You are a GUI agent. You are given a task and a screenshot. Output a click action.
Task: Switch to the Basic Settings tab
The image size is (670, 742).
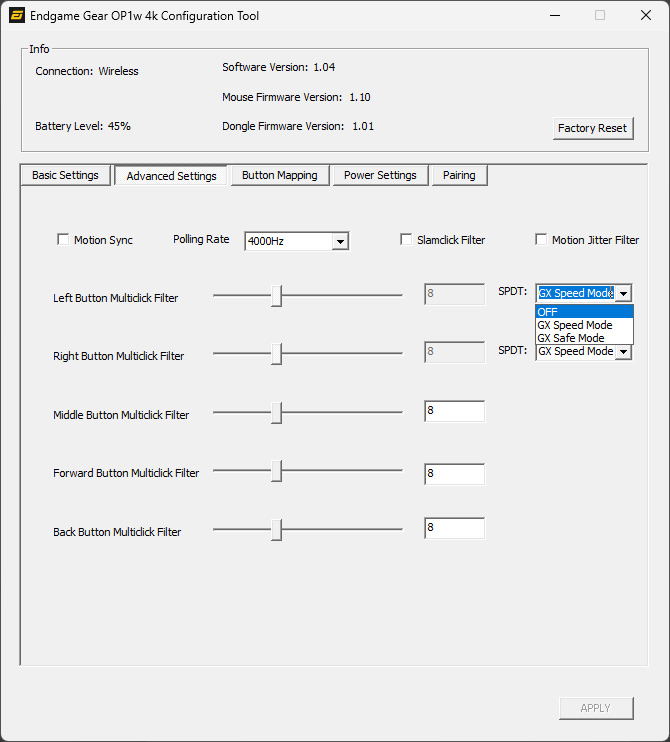coord(65,176)
